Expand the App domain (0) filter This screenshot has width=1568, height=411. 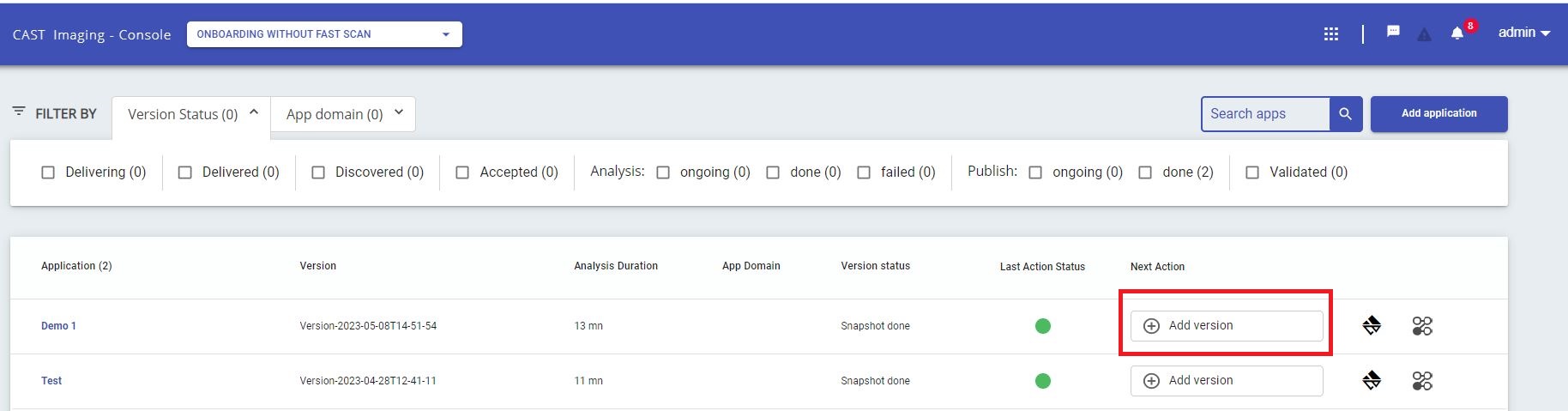[343, 114]
